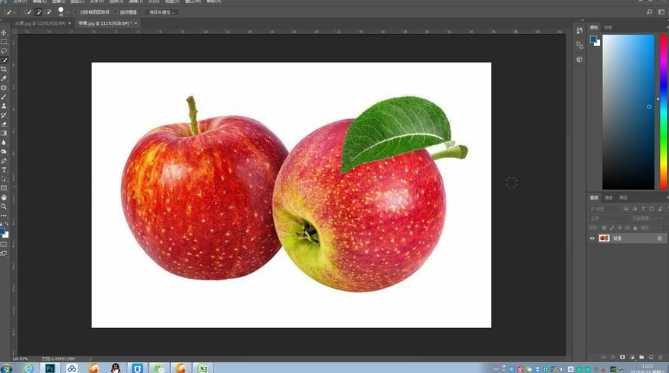Image resolution: width=669 pixels, height=373 pixels.
Task: Select the Clone Stamp tool
Action: pos(4,106)
